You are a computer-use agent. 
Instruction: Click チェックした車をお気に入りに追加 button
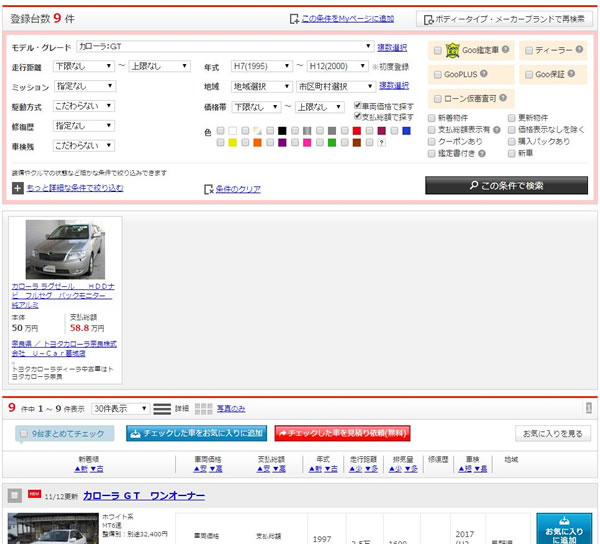pos(197,433)
